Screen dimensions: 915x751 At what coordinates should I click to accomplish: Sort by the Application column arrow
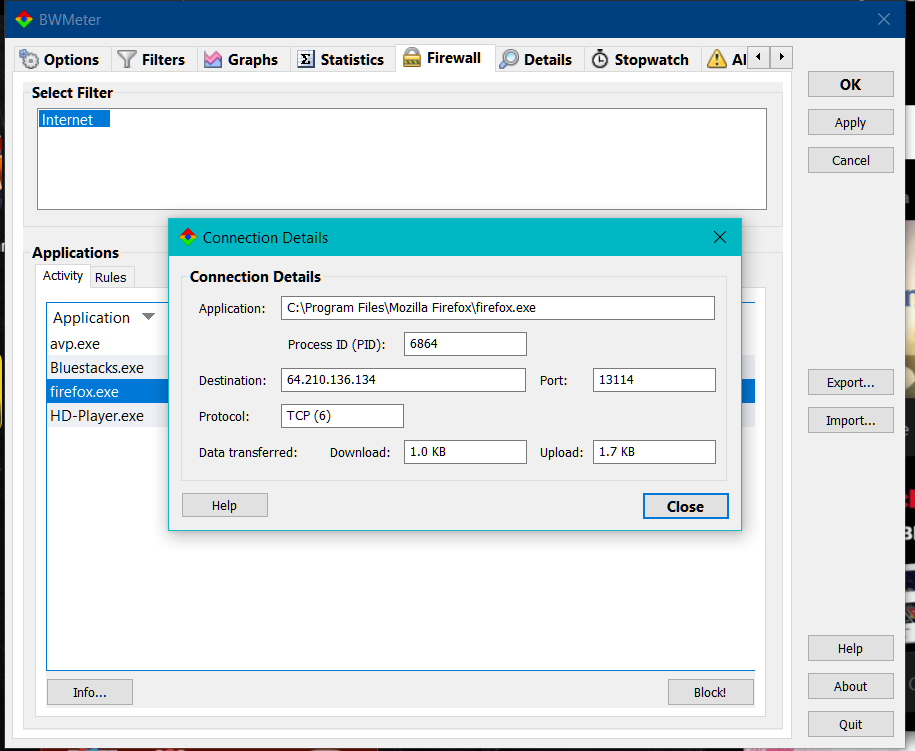tap(149, 317)
